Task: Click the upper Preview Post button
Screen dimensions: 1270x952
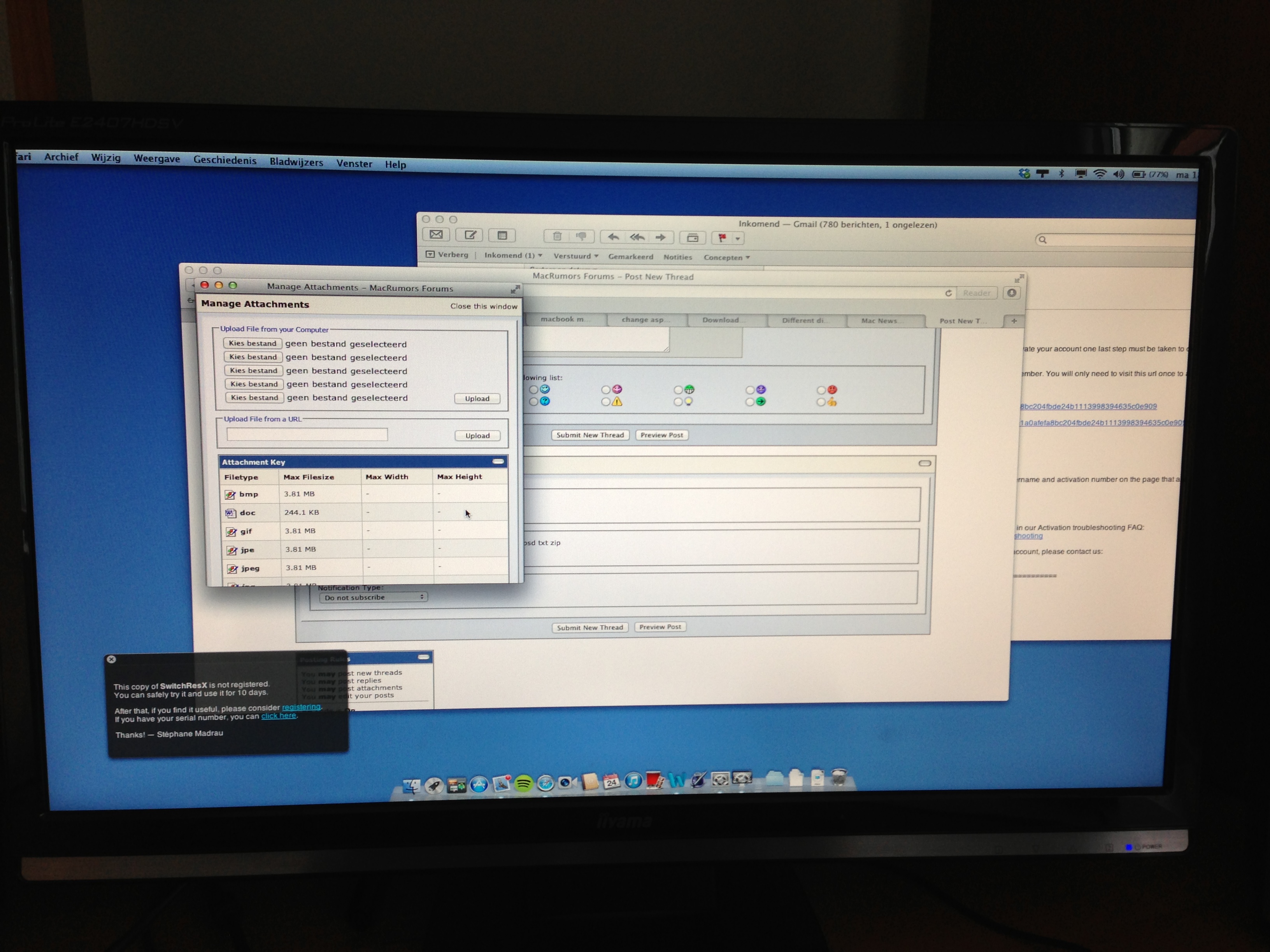Action: (662, 435)
